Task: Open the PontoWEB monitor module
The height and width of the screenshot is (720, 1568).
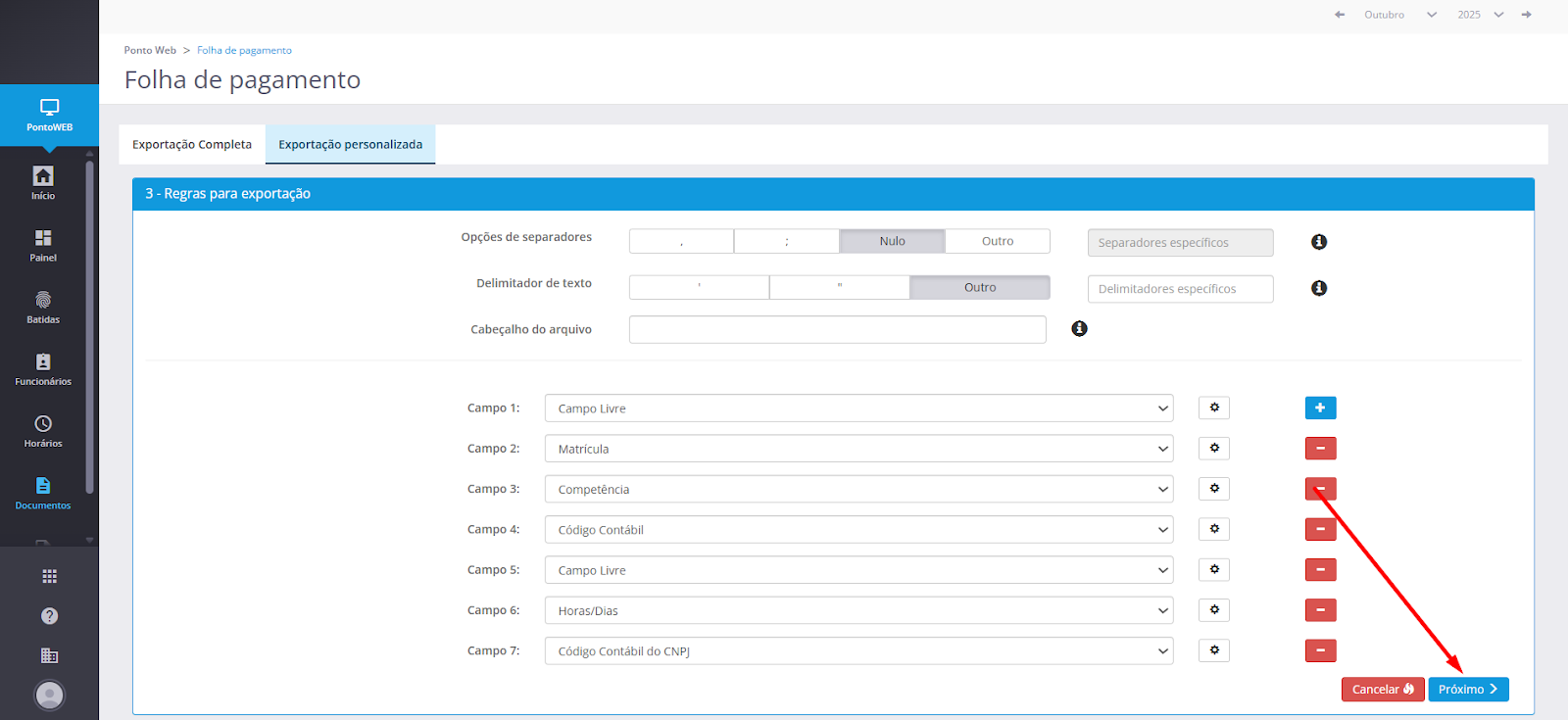Action: pos(49,116)
